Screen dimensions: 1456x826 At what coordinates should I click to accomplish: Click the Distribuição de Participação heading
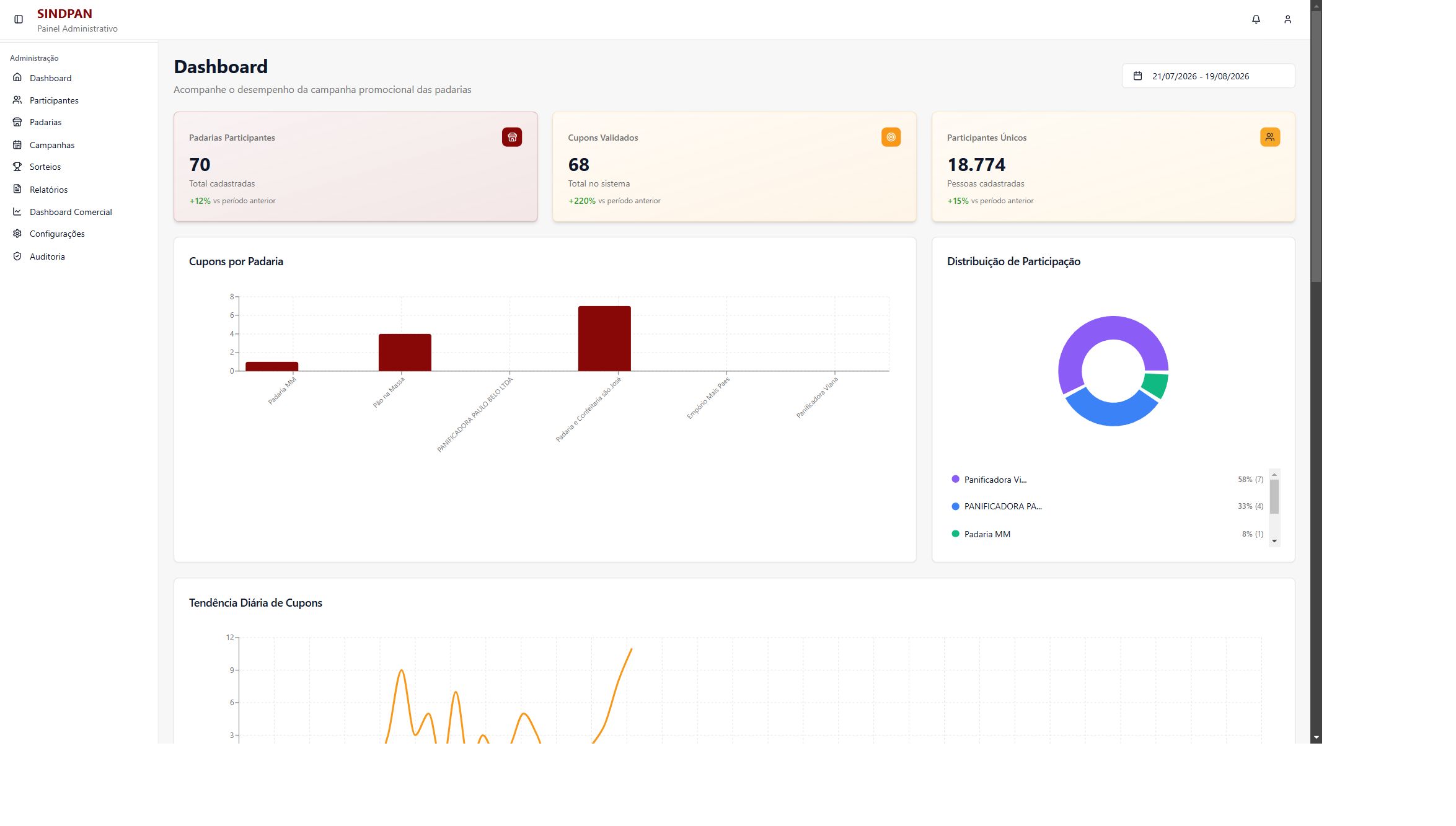click(1013, 261)
